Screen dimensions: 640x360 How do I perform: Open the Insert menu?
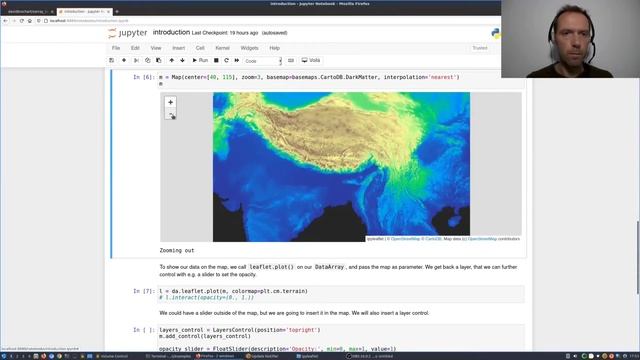178,48
